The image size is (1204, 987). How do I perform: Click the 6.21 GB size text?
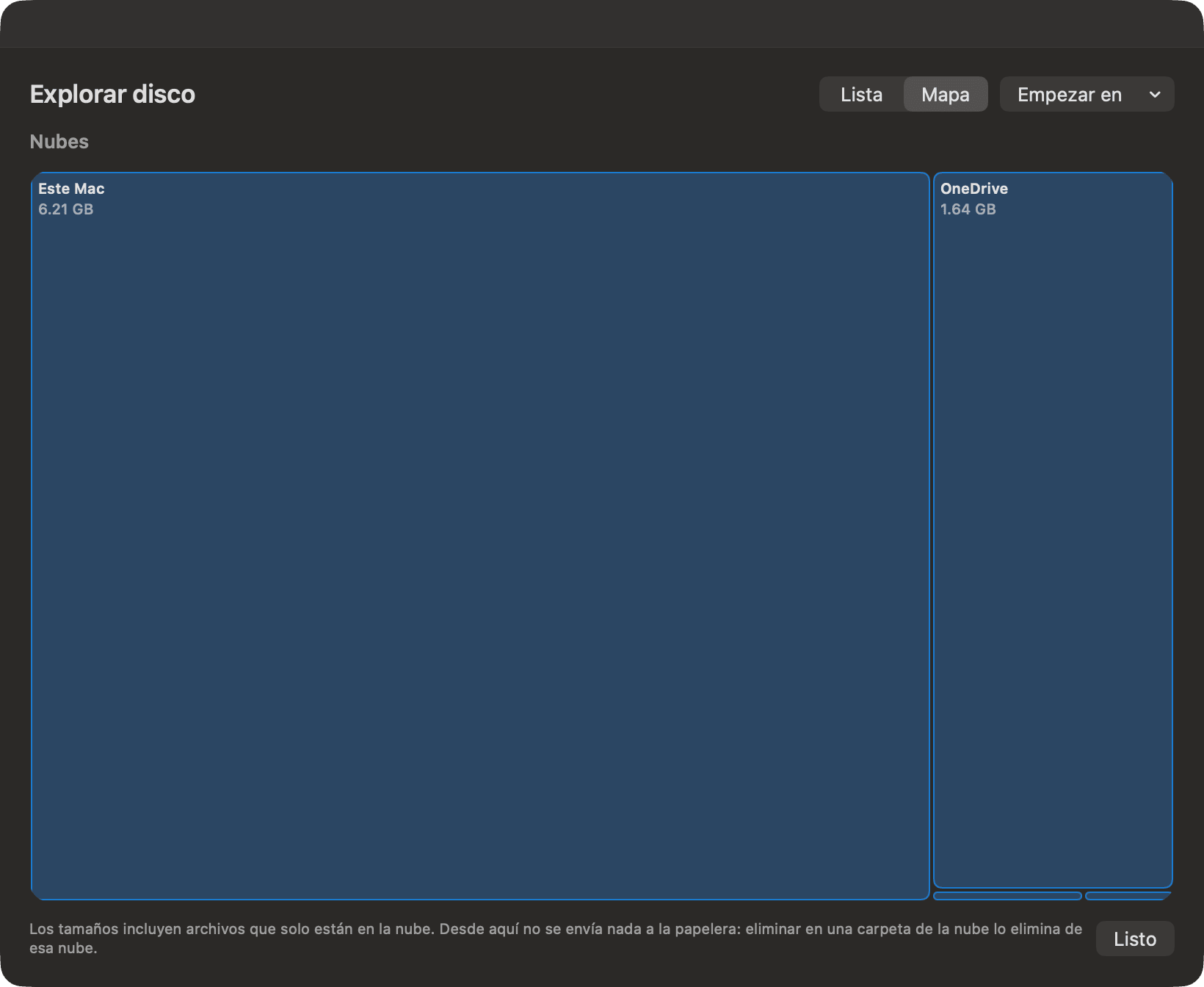pos(66,209)
